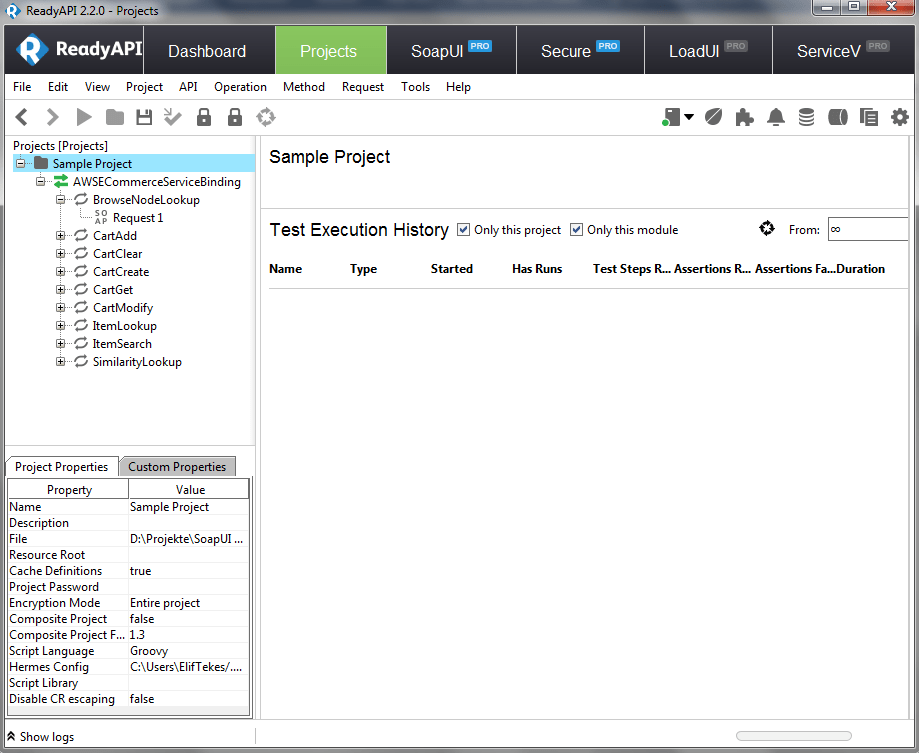This screenshot has height=753, width=919.
Task: Switch to Custom Properties tab
Action: pos(177,467)
